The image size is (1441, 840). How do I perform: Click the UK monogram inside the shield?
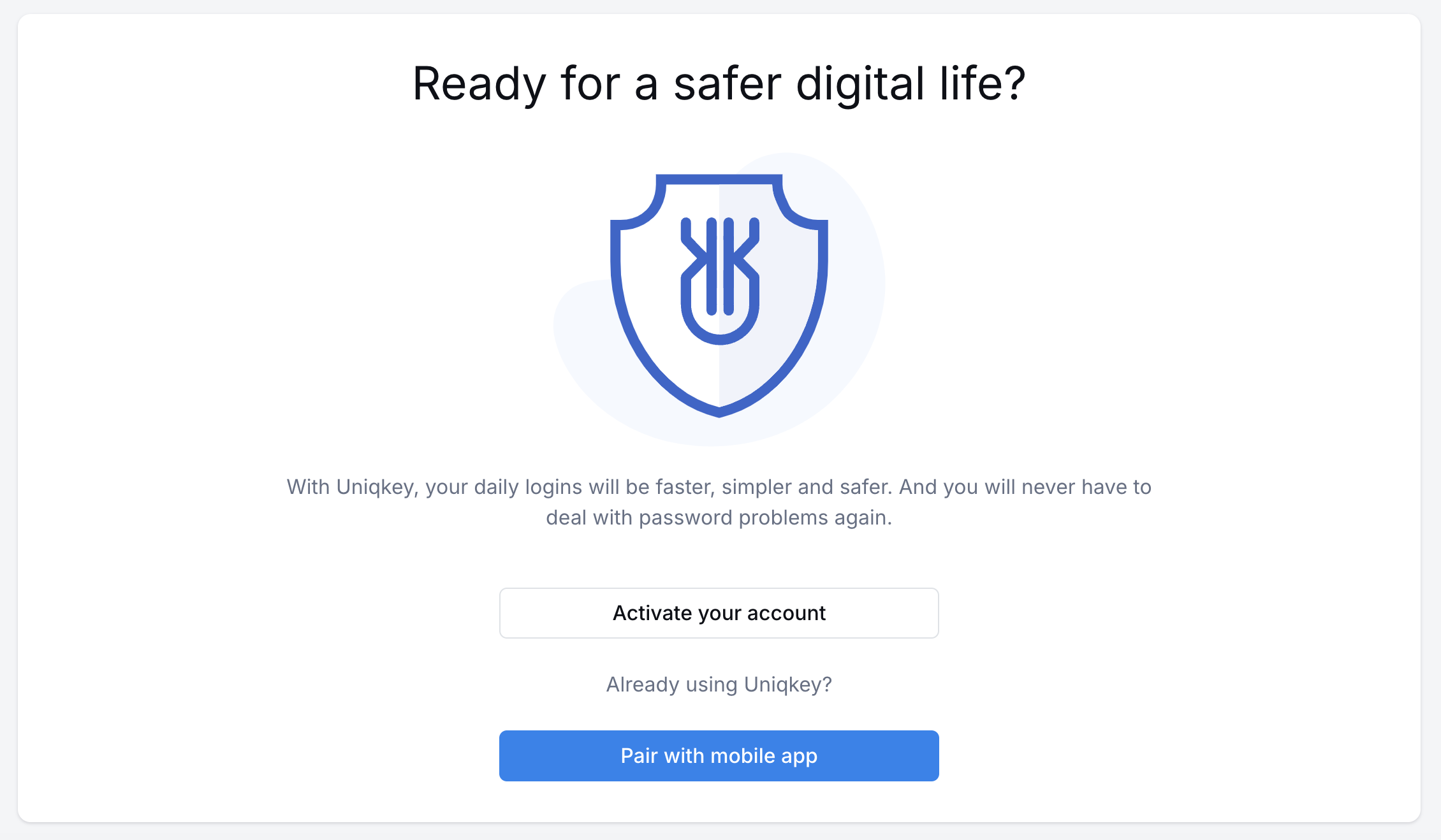click(x=720, y=281)
